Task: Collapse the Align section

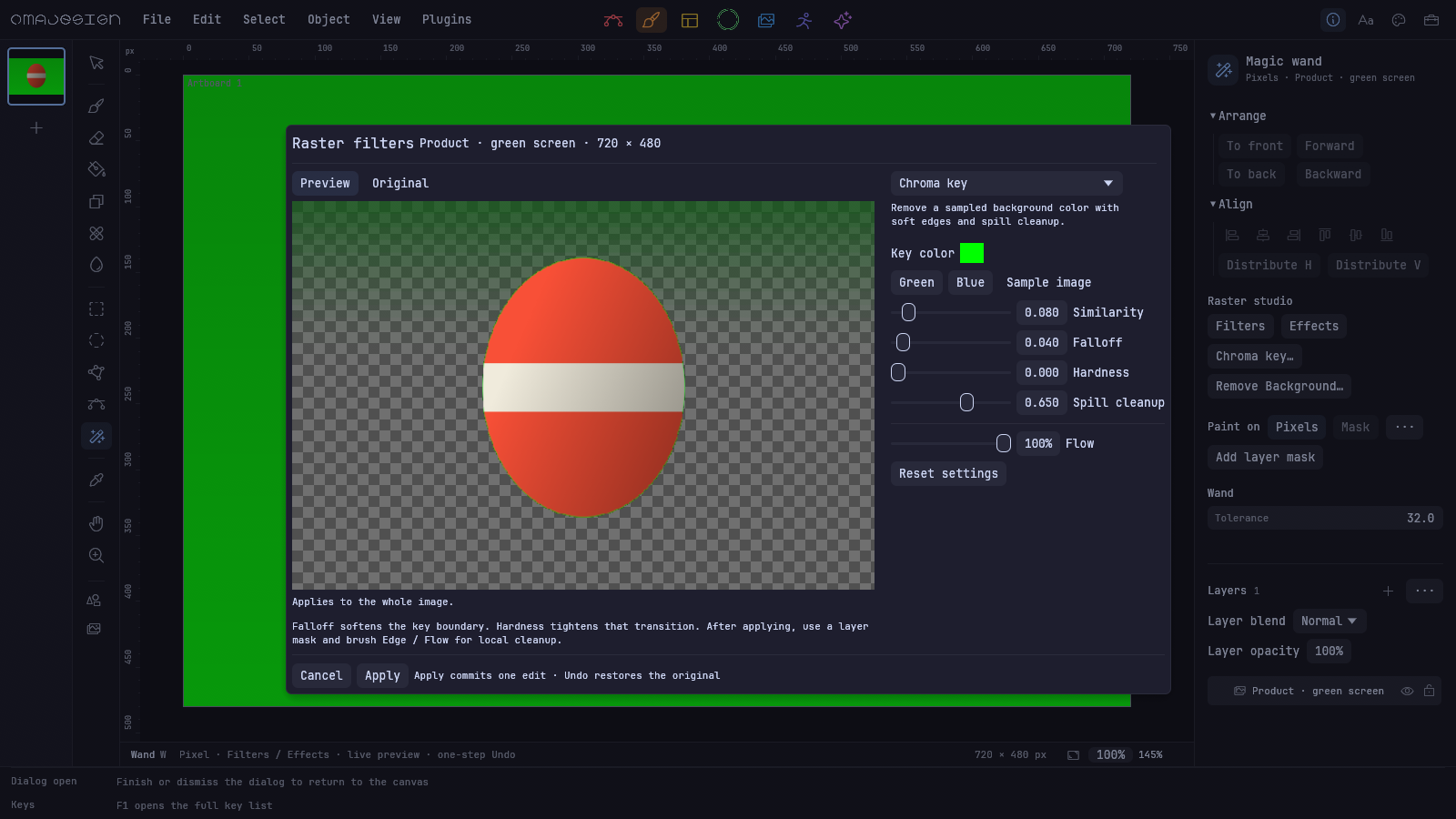Action: (1231, 204)
